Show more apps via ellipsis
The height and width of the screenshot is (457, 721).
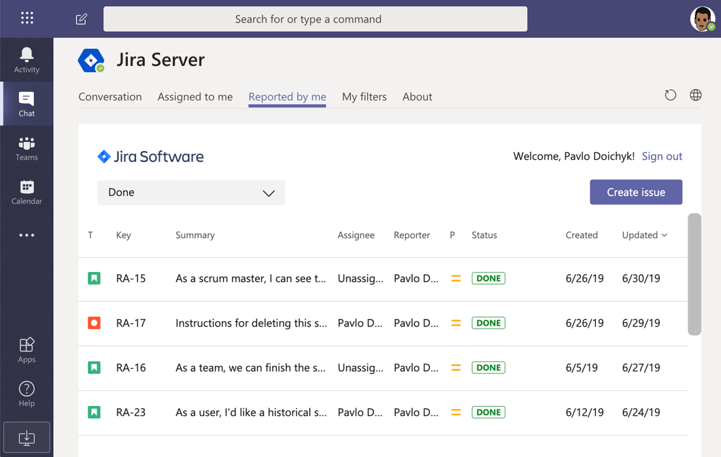(x=26, y=236)
